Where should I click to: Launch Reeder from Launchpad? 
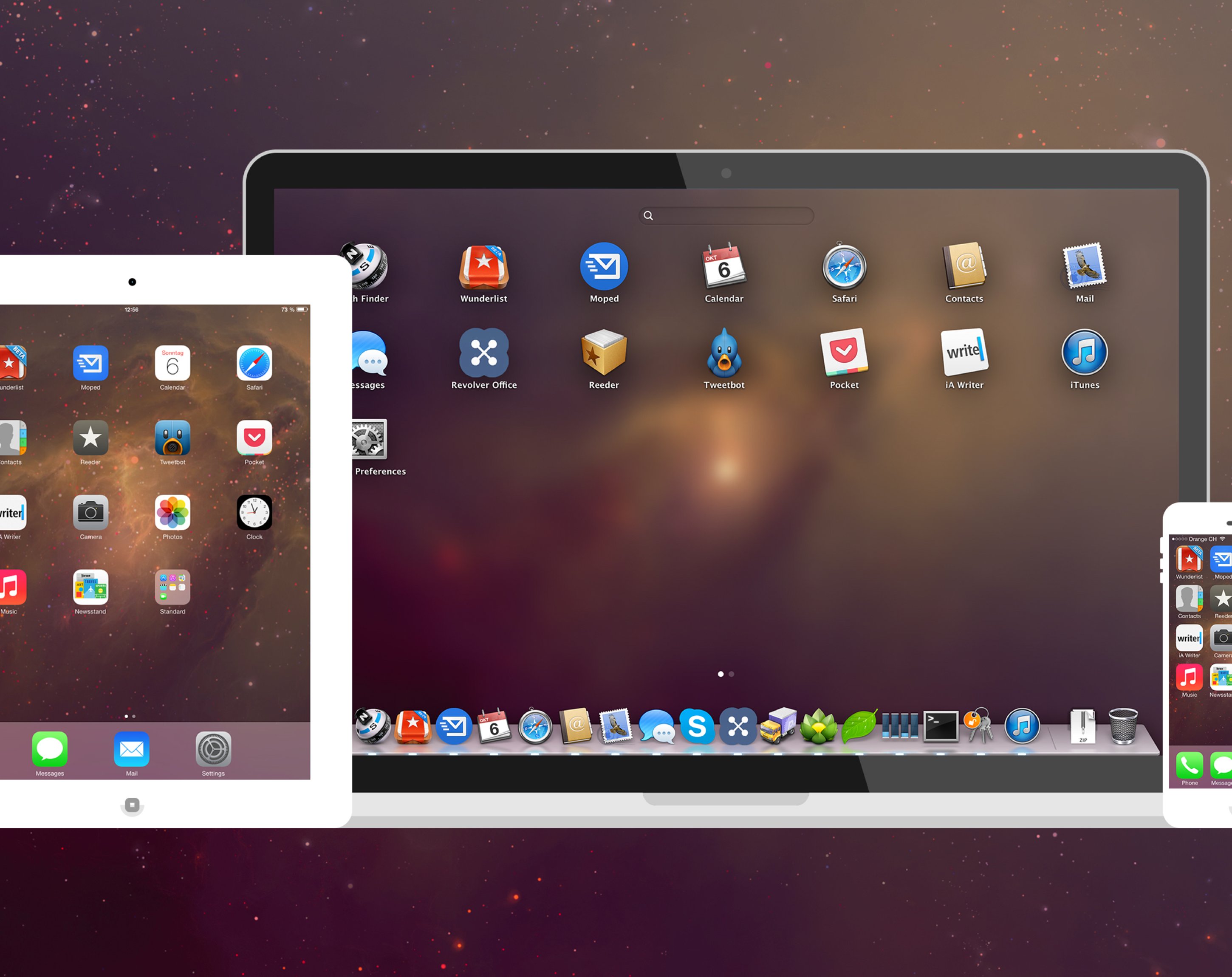coord(604,353)
